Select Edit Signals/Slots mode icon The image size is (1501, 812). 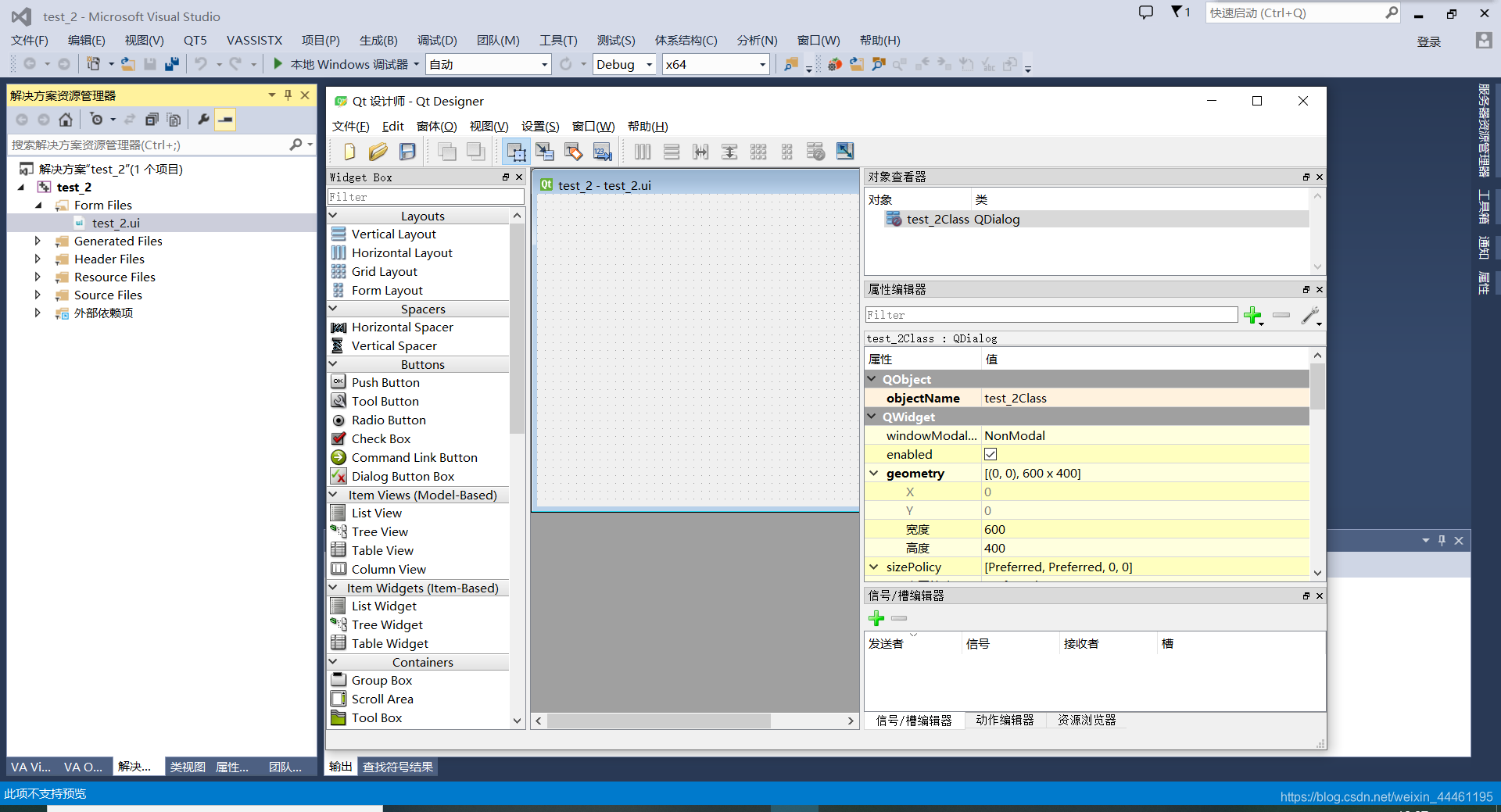click(545, 152)
